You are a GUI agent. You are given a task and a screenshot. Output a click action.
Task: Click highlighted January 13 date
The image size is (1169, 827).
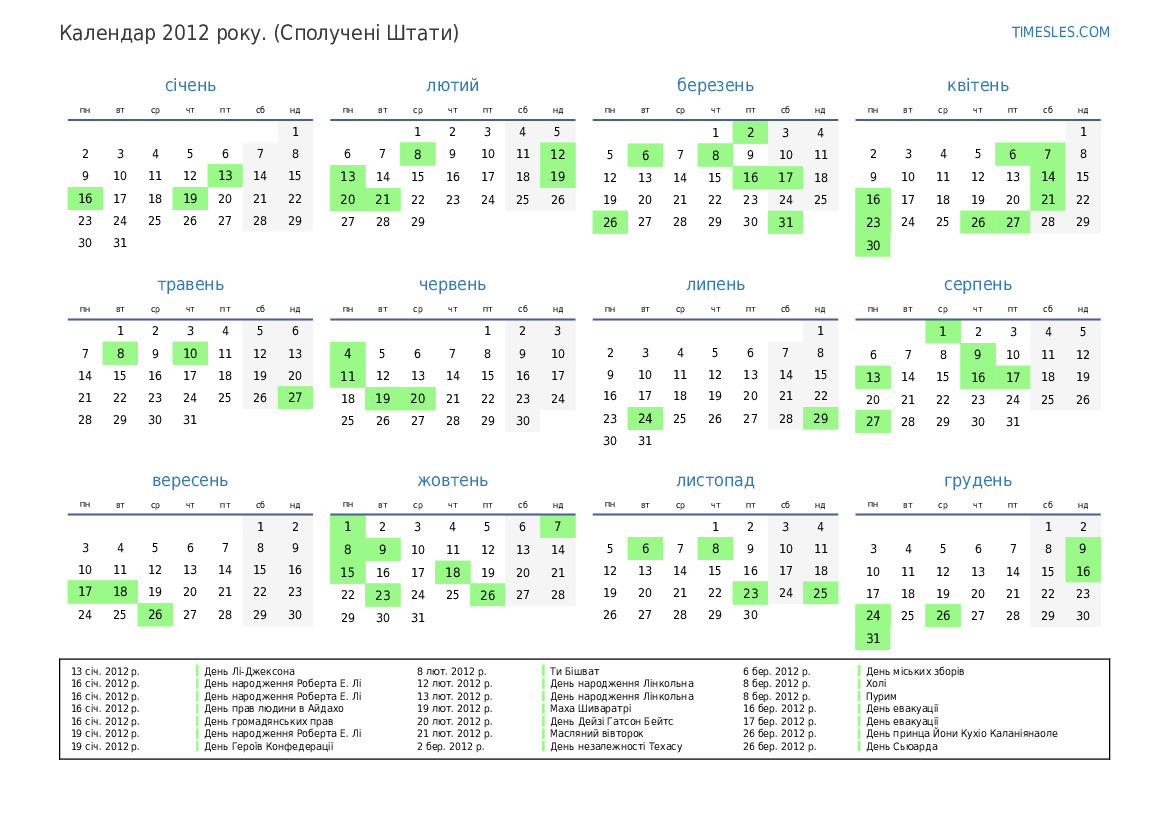(225, 176)
